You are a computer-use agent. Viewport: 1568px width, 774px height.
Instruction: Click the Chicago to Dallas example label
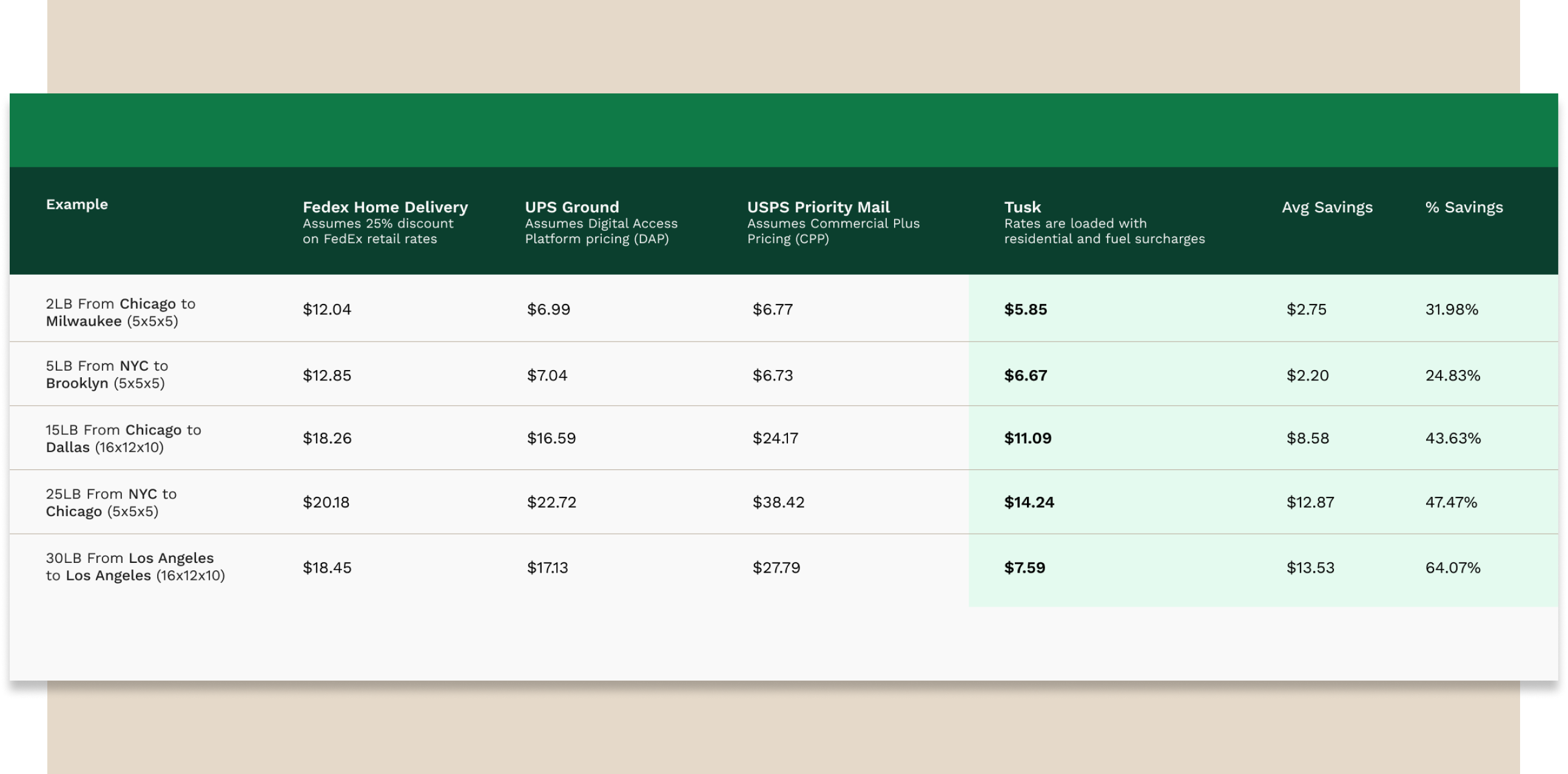coord(123,438)
